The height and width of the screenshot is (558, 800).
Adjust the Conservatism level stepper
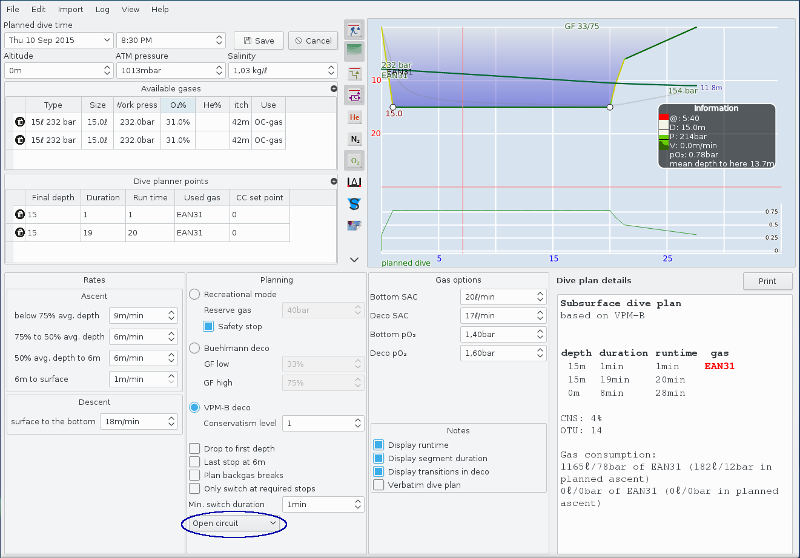coord(358,423)
